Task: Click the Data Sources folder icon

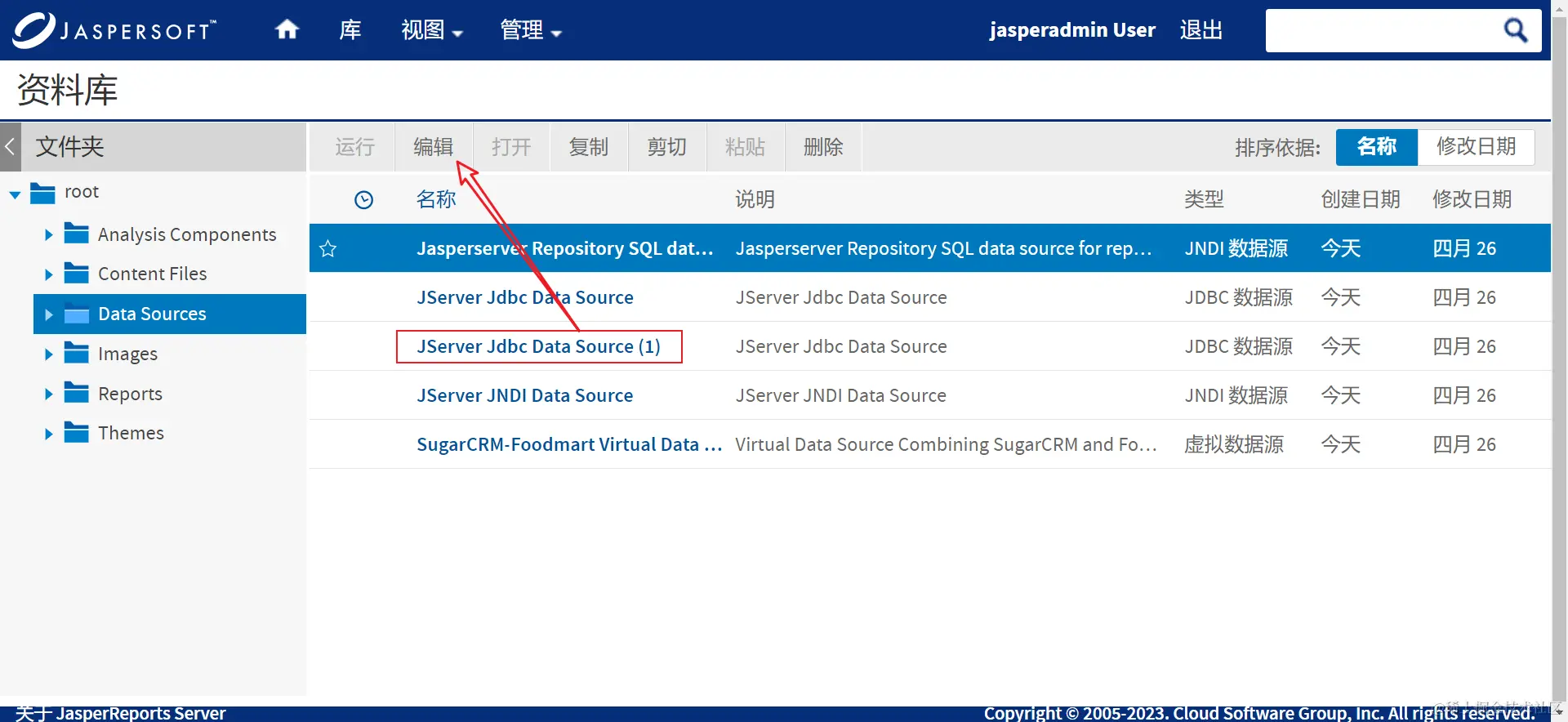Action: point(77,314)
